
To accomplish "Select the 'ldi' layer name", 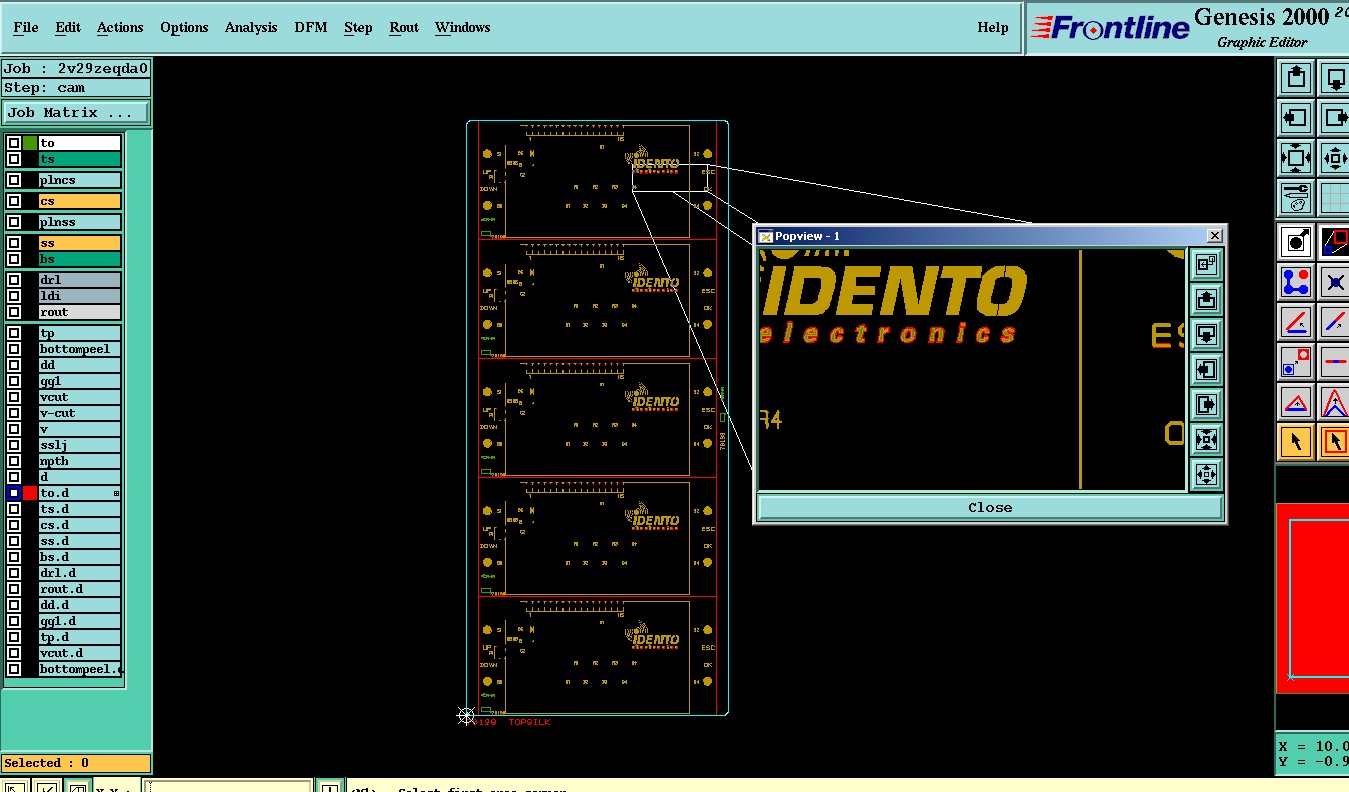I will (x=80, y=296).
